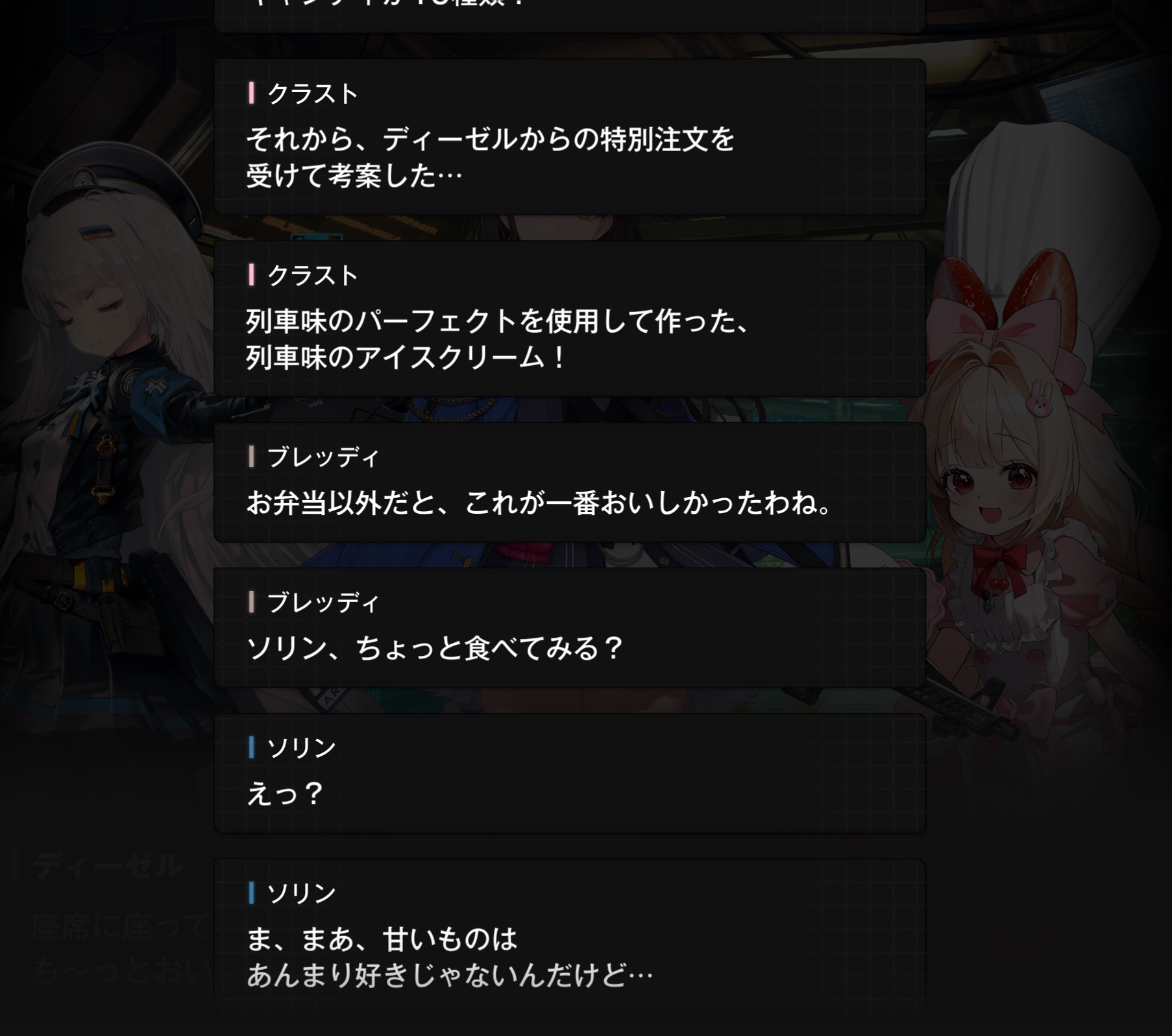Click marker beside ブレッディ's お弁当 line
The width and height of the screenshot is (1172, 1036).
[x=251, y=457]
